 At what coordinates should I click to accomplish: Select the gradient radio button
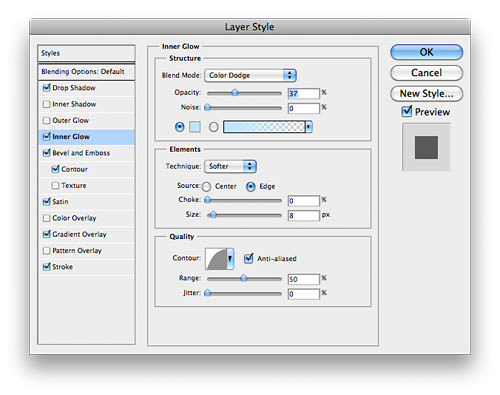pyautogui.click(x=214, y=127)
